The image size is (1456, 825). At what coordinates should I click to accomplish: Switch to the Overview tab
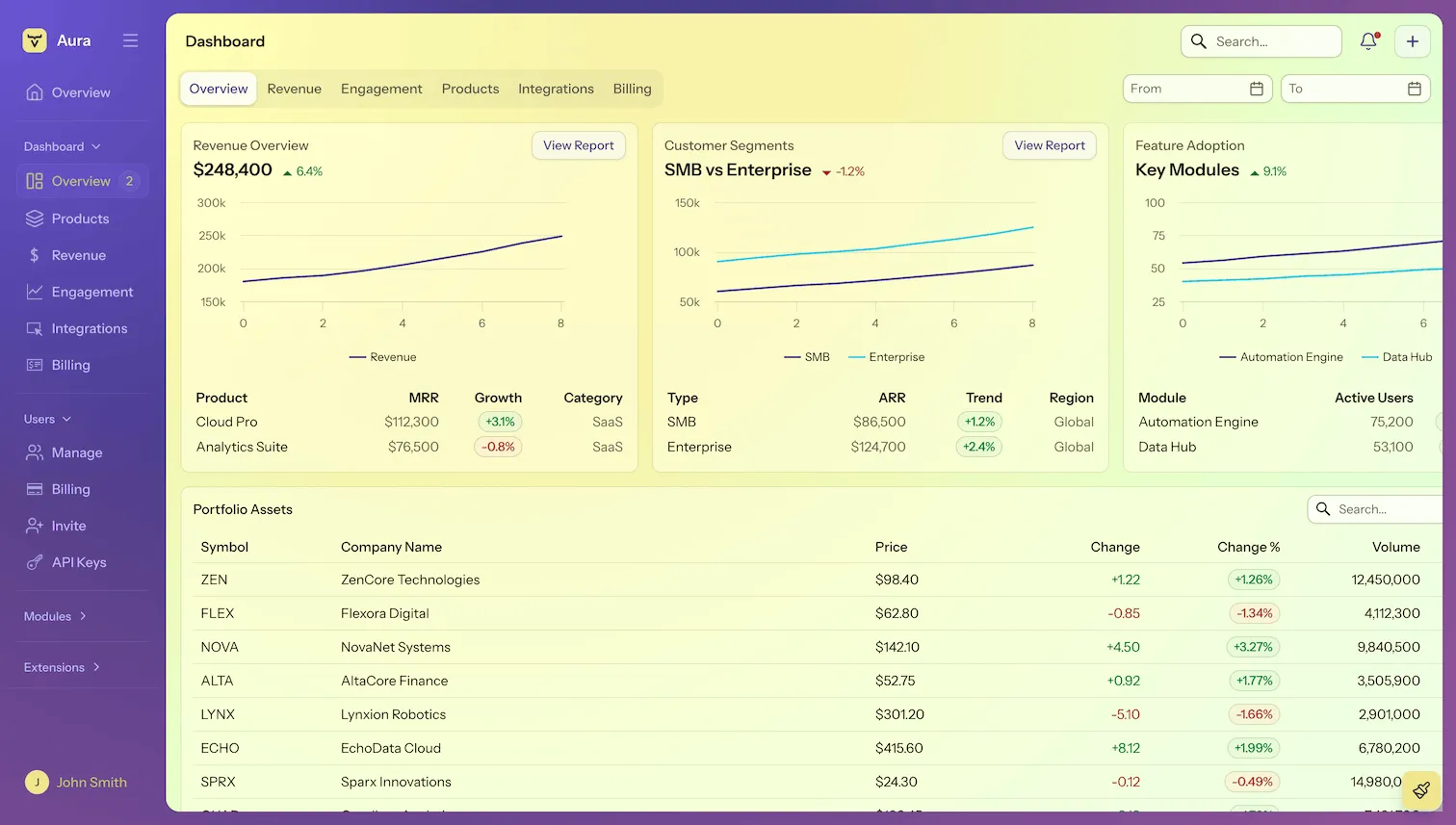point(219,89)
